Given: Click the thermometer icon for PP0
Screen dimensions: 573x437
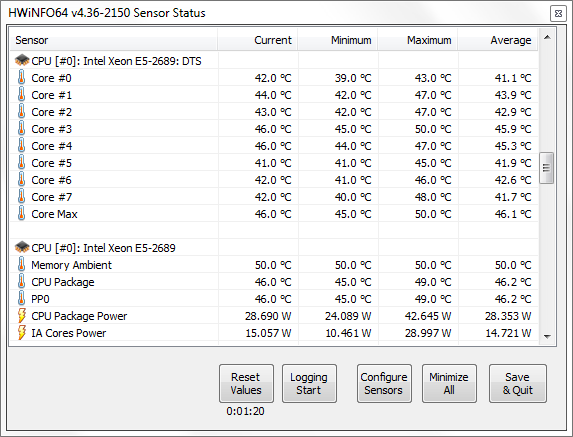Looking at the screenshot, I should click(x=22, y=299).
